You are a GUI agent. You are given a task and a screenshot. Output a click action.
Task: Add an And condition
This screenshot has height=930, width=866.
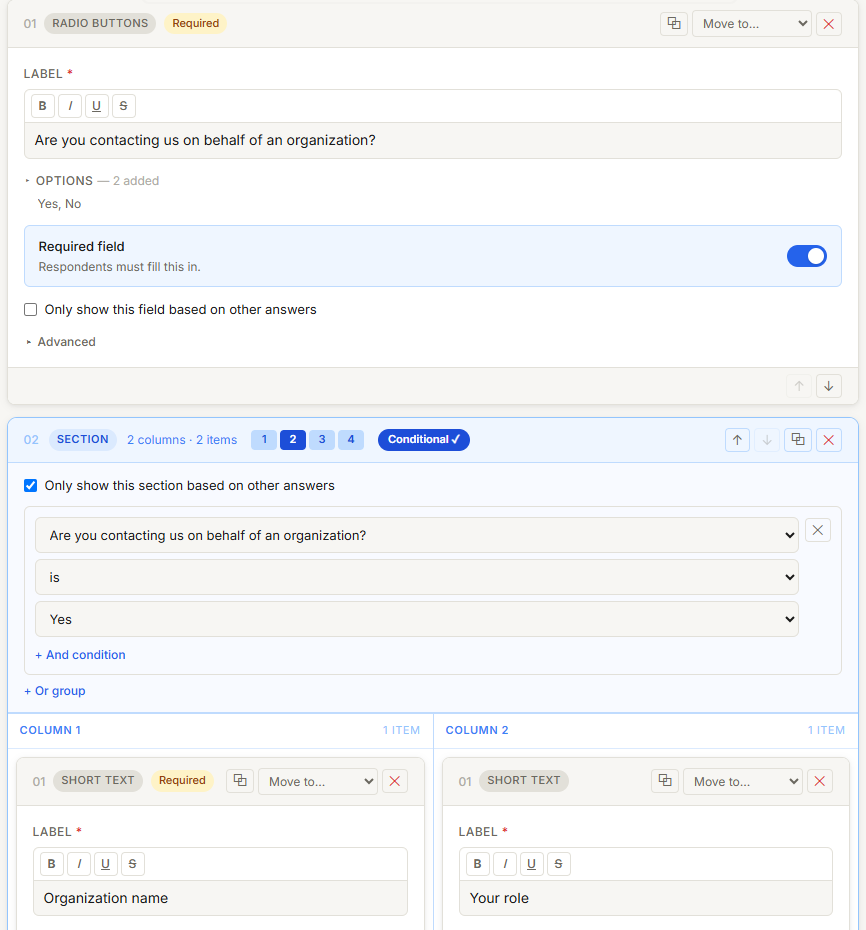(x=80, y=655)
